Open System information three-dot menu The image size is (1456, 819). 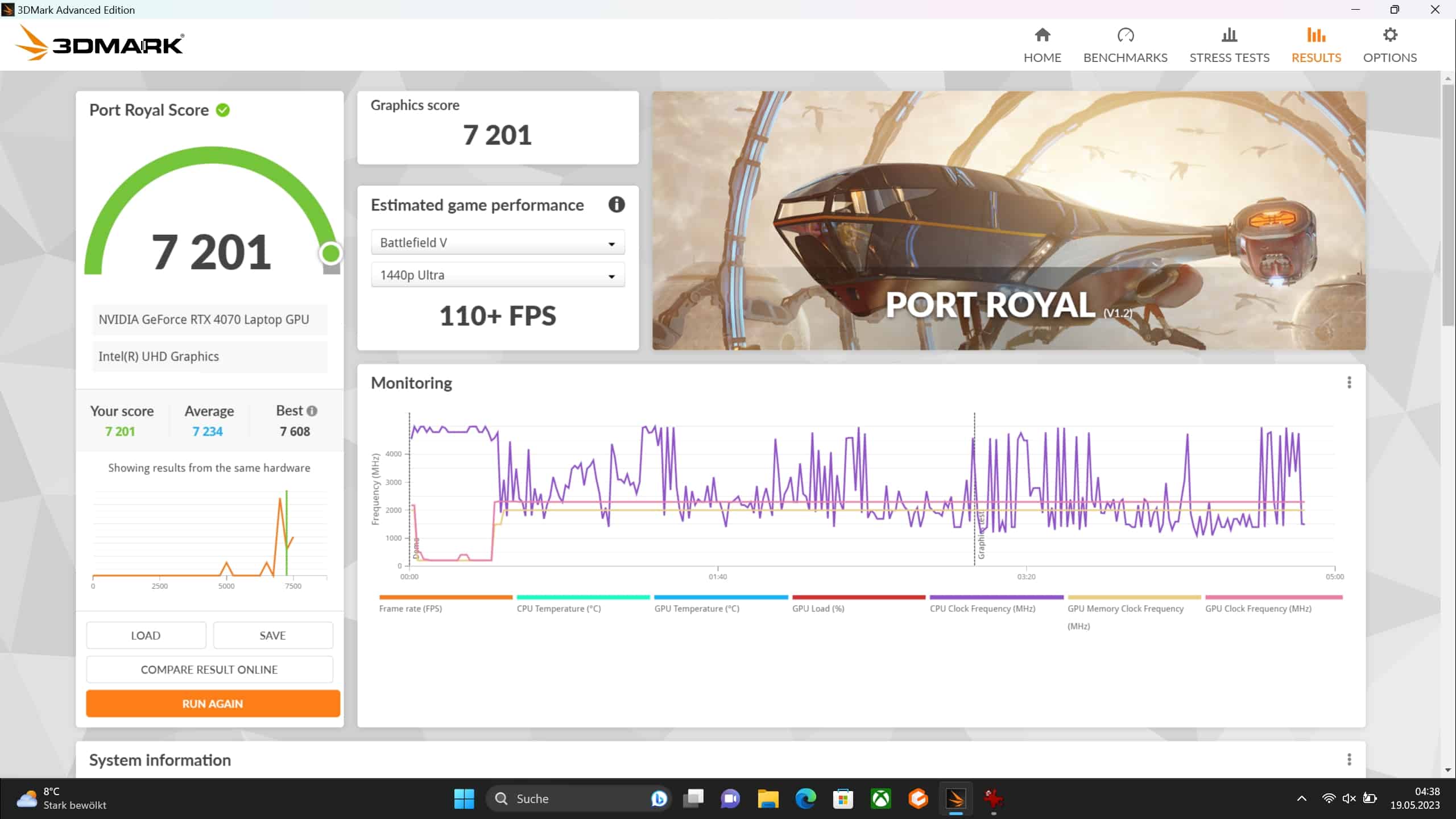1349,760
